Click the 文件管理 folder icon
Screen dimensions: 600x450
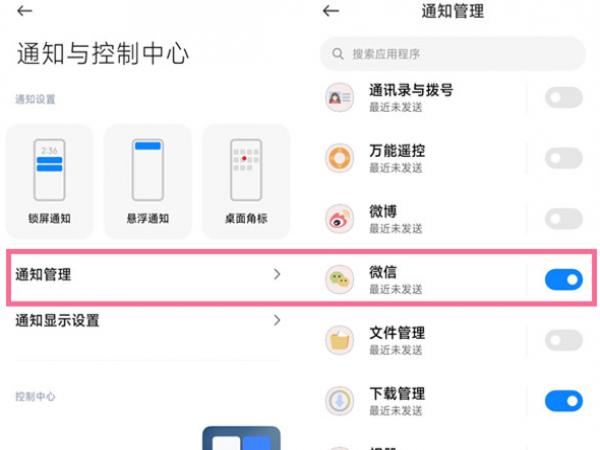(x=339, y=340)
